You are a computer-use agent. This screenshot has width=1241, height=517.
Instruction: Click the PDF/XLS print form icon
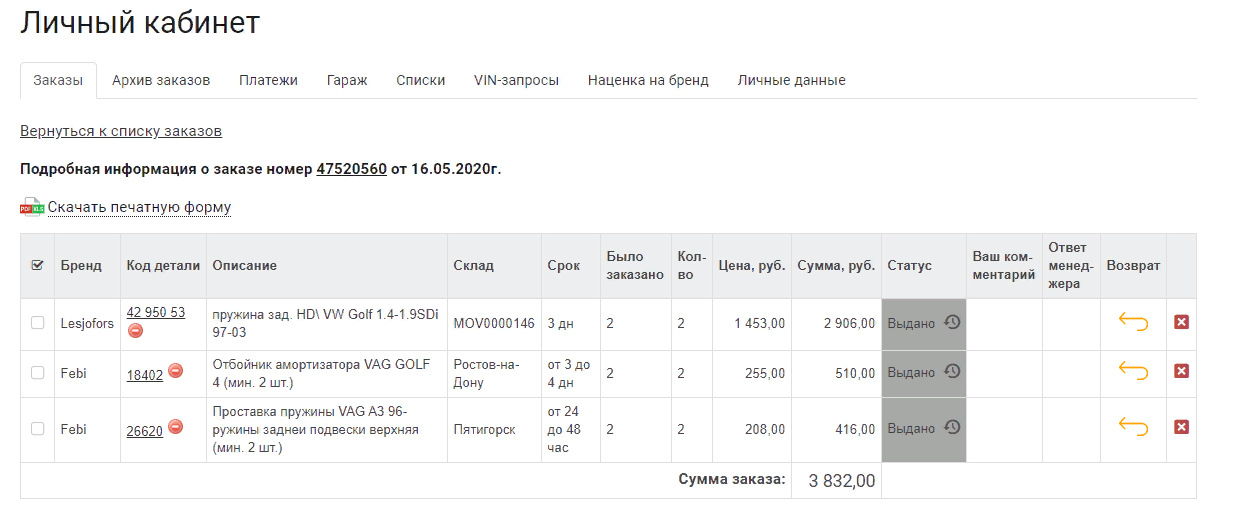pyautogui.click(x=32, y=207)
